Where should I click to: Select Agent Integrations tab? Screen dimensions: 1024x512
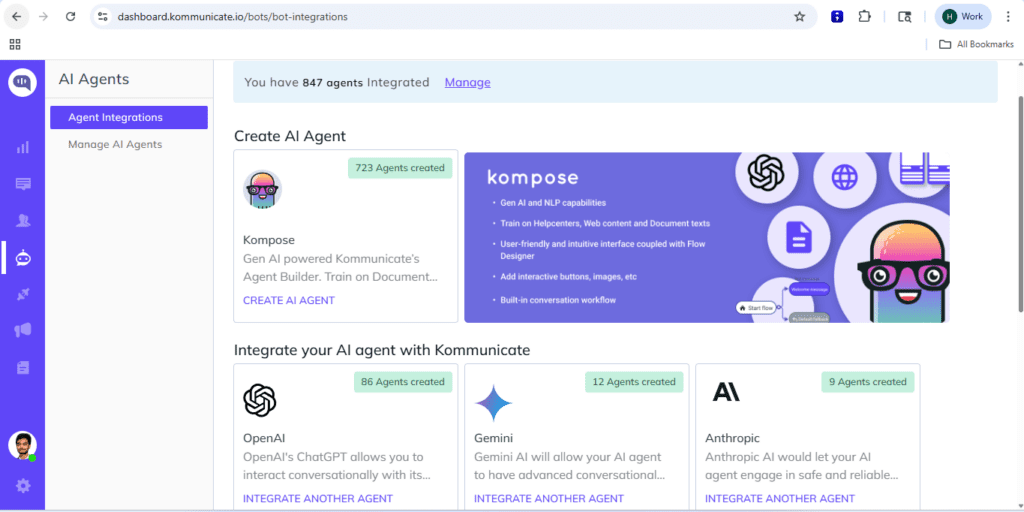[129, 118]
